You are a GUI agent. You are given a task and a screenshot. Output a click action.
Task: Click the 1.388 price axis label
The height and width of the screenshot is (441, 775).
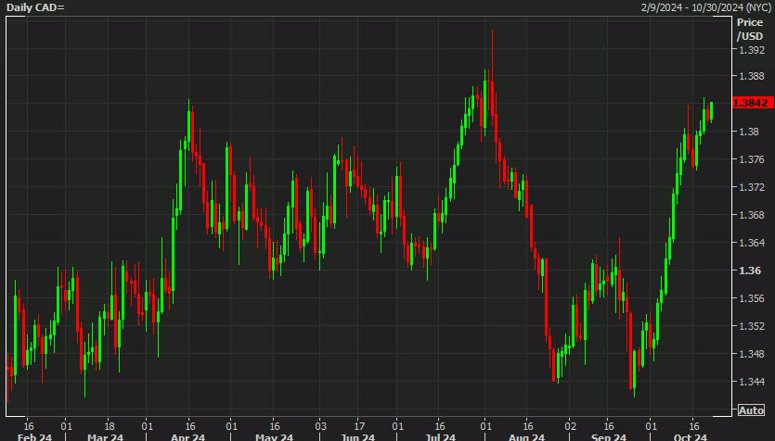[752, 76]
